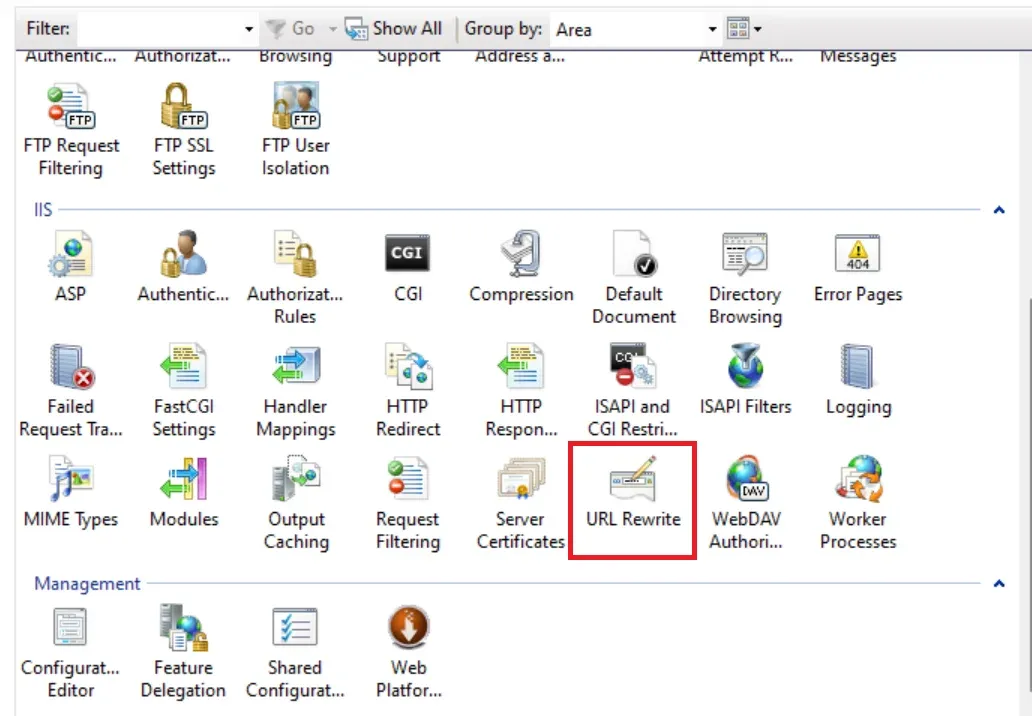Image resolution: width=1032 pixels, height=716 pixels.
Task: Open ISAPI and CGI Restrictions feature
Action: coord(632,390)
